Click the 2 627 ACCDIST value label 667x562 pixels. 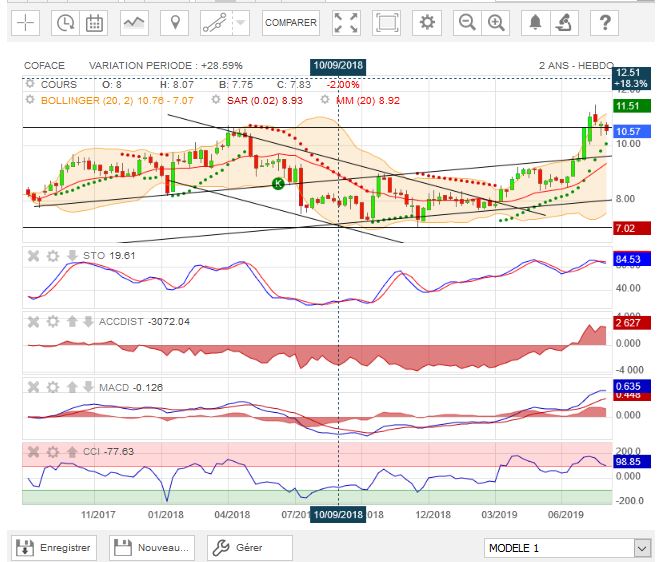click(632, 323)
